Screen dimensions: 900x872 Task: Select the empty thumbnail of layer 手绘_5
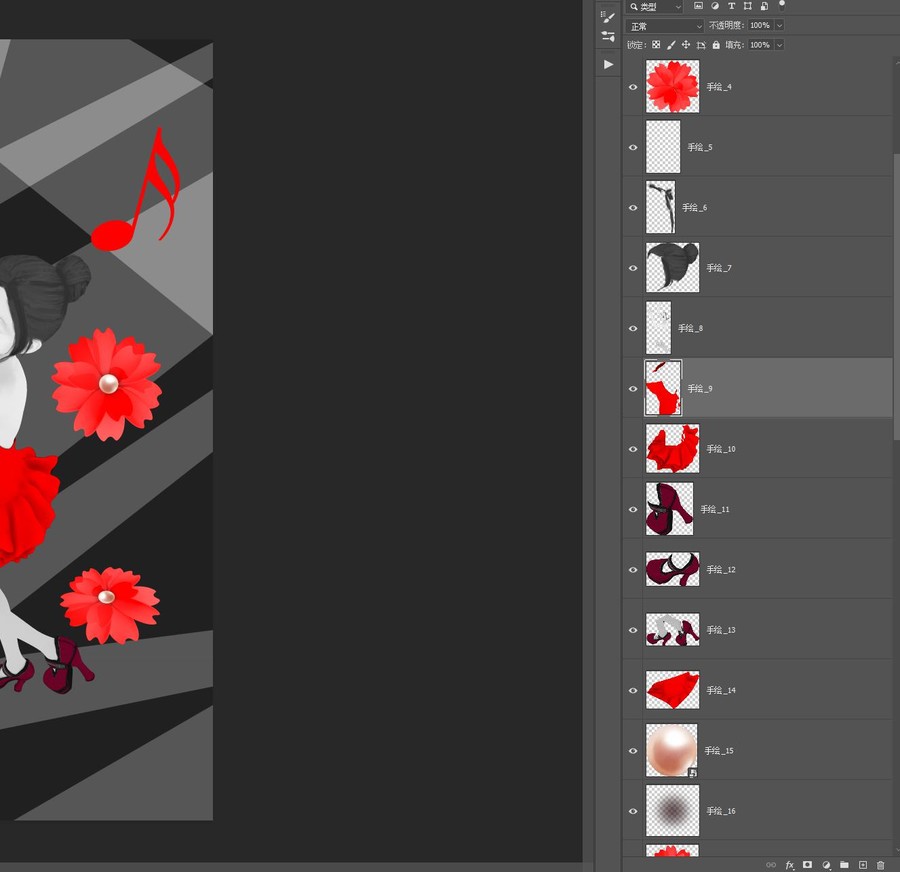coord(663,146)
